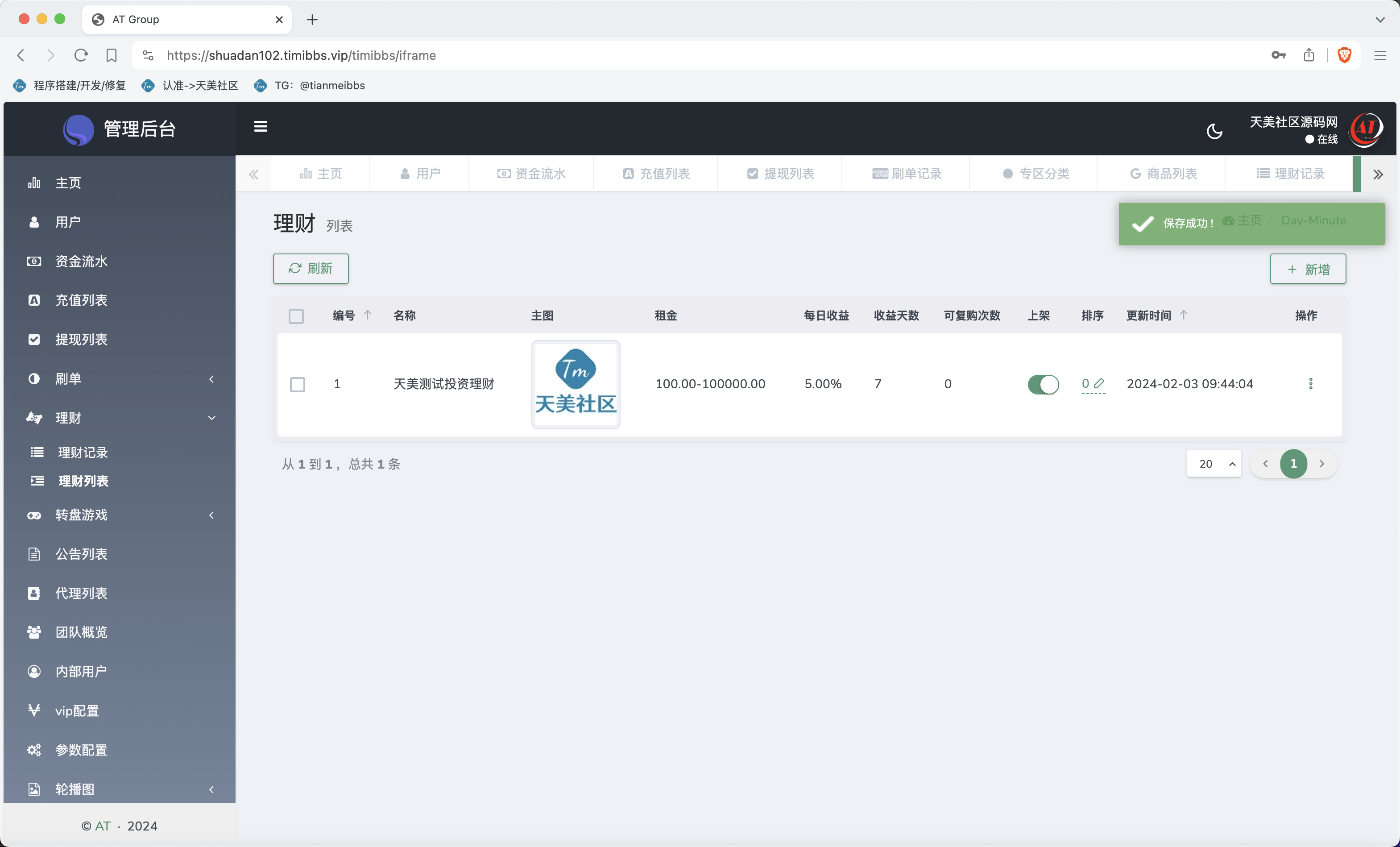Viewport: 1400px width, 847px height.
Task: Go to previous page arrow
Action: pos(1265,464)
